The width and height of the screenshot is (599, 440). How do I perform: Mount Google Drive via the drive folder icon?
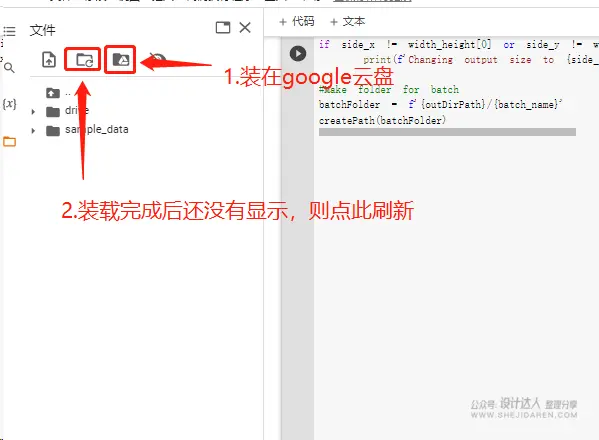[x=121, y=60]
